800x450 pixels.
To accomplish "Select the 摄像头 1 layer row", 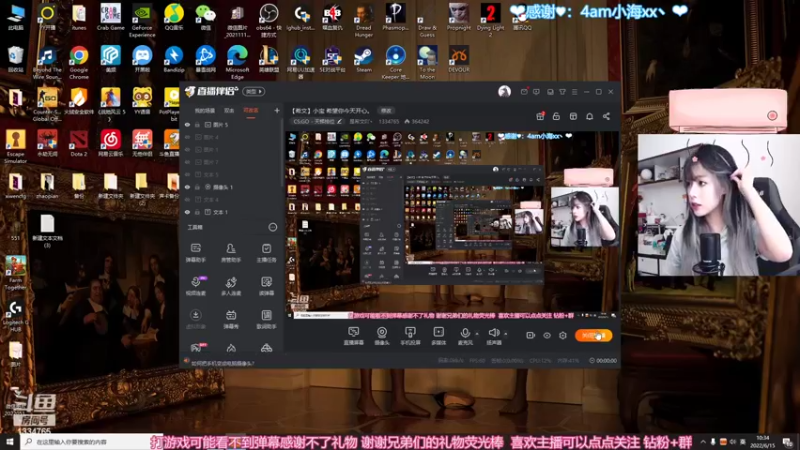I will coord(232,187).
